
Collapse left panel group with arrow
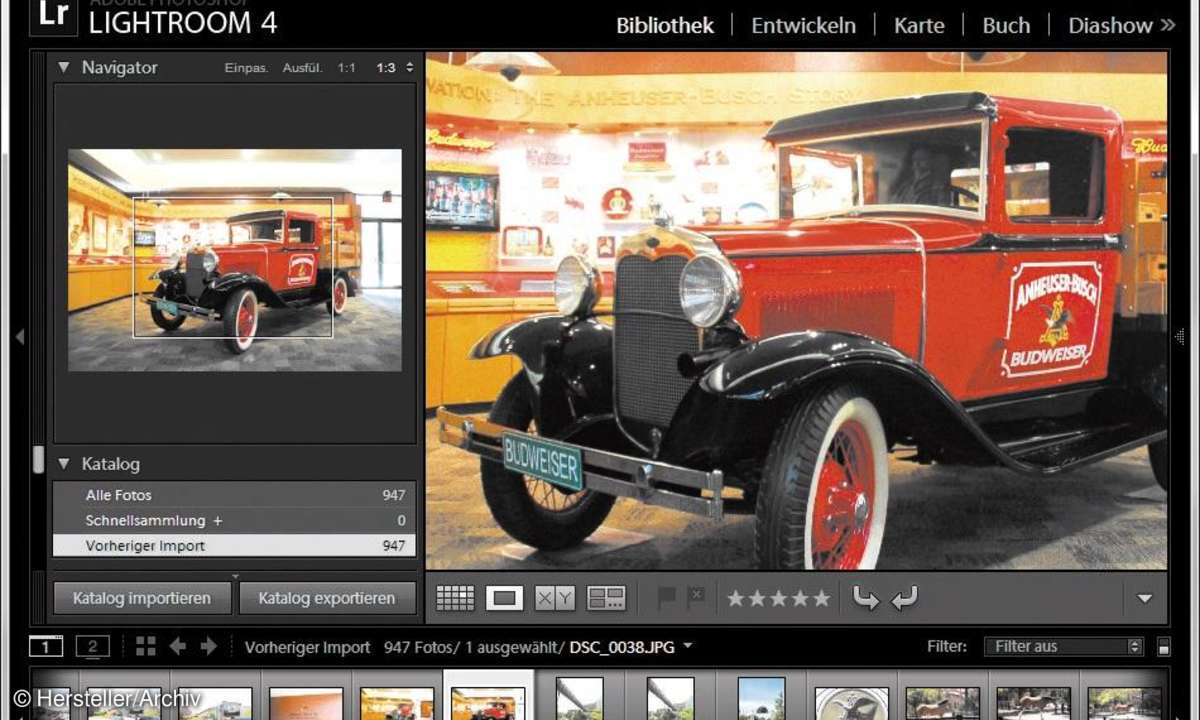[19, 337]
